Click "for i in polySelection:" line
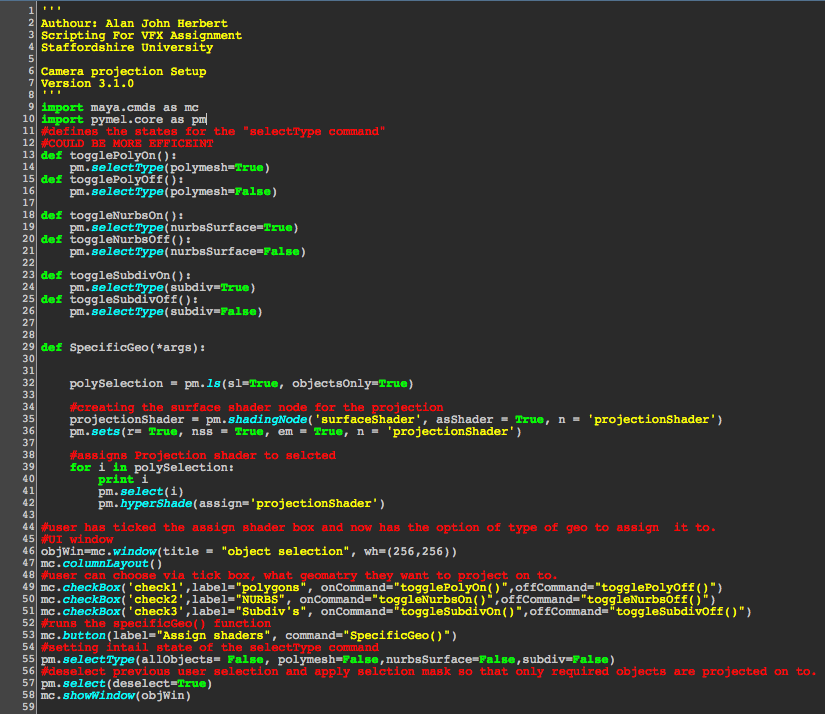This screenshot has width=825, height=714. point(152,467)
